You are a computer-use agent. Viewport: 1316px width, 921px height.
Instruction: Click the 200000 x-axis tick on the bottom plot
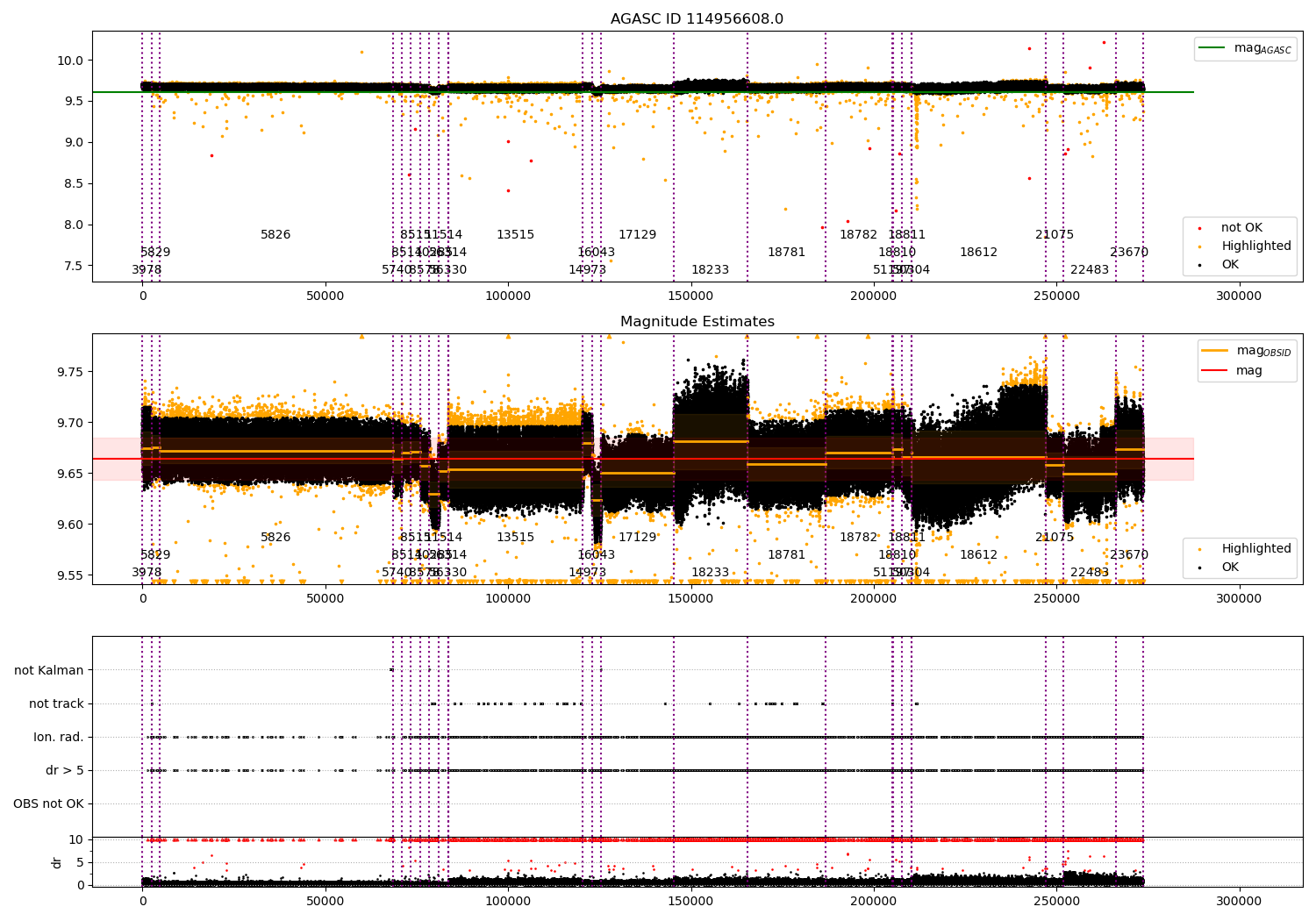tap(873, 902)
